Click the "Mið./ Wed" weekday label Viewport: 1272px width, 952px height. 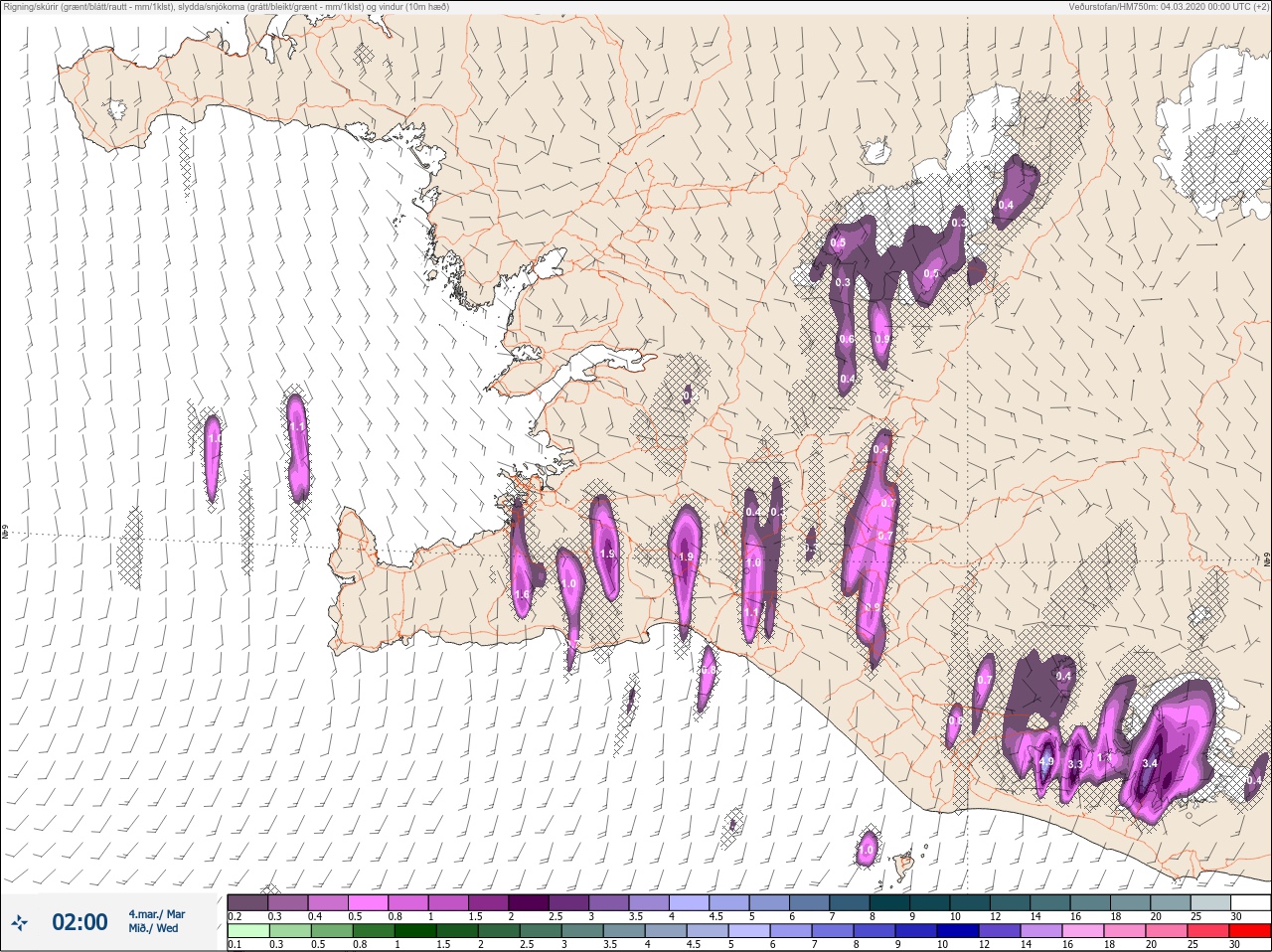(153, 928)
